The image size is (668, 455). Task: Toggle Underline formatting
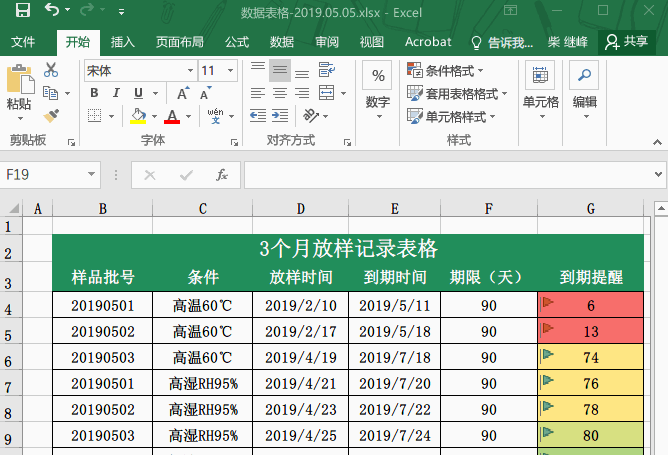point(138,93)
